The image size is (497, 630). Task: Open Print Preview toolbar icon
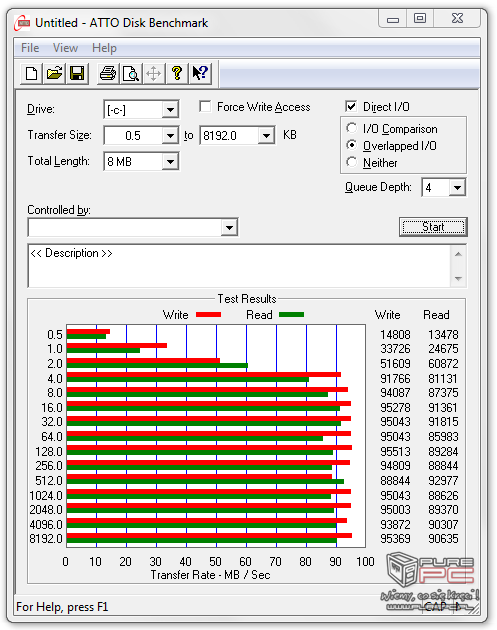tap(131, 74)
